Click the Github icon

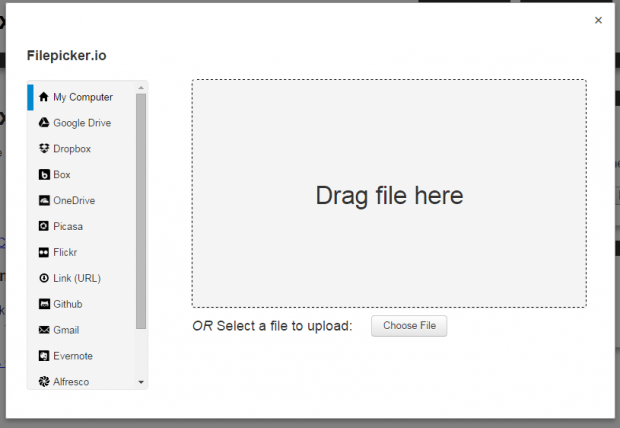click(x=44, y=304)
